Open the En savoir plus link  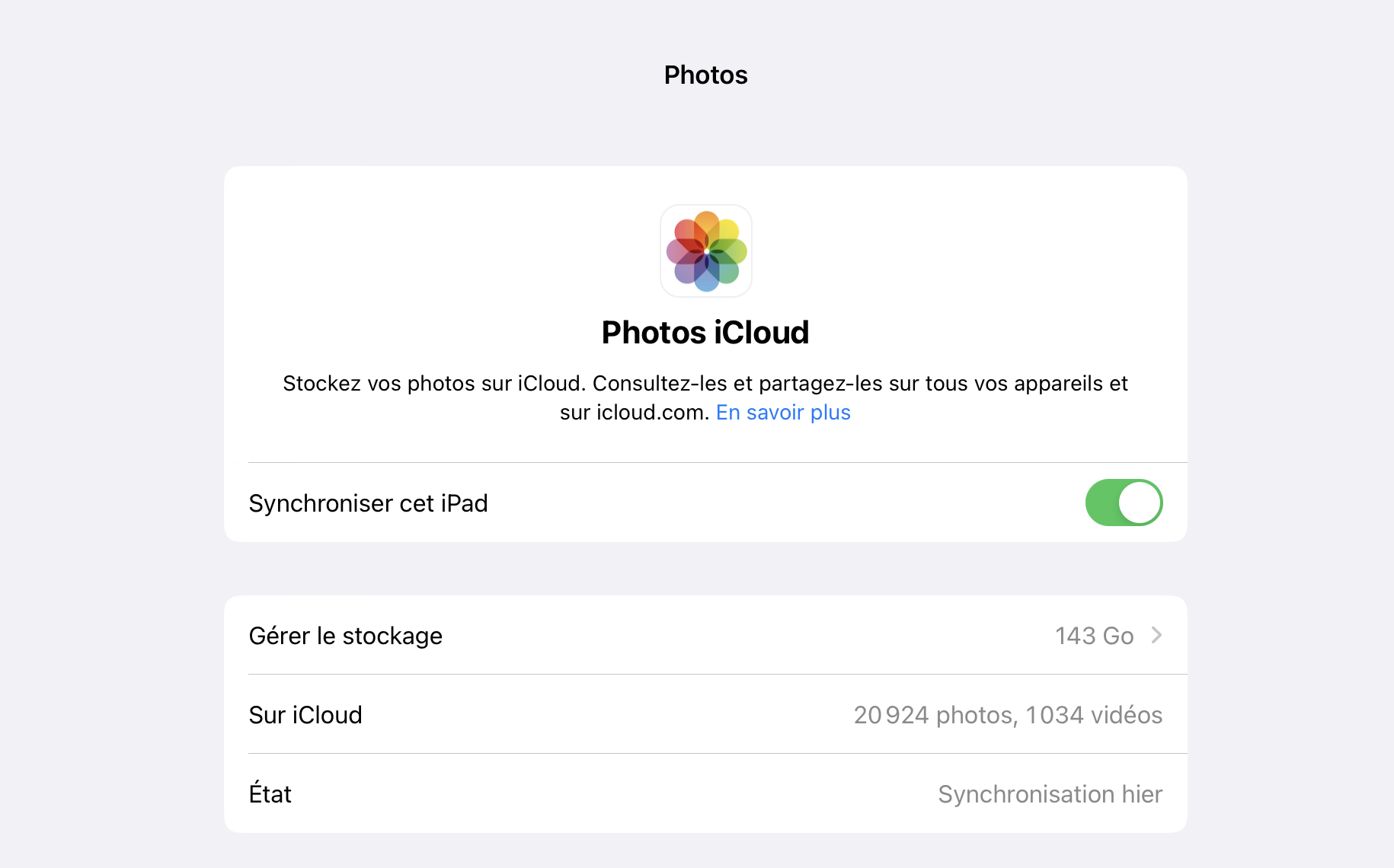(x=783, y=412)
